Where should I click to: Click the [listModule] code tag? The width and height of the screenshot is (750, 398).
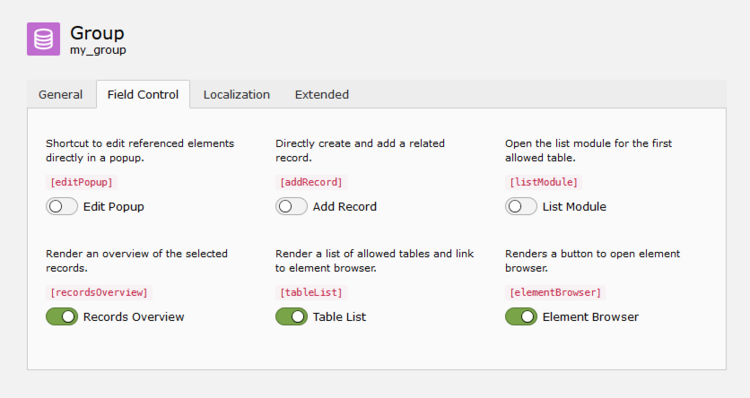[x=544, y=182]
